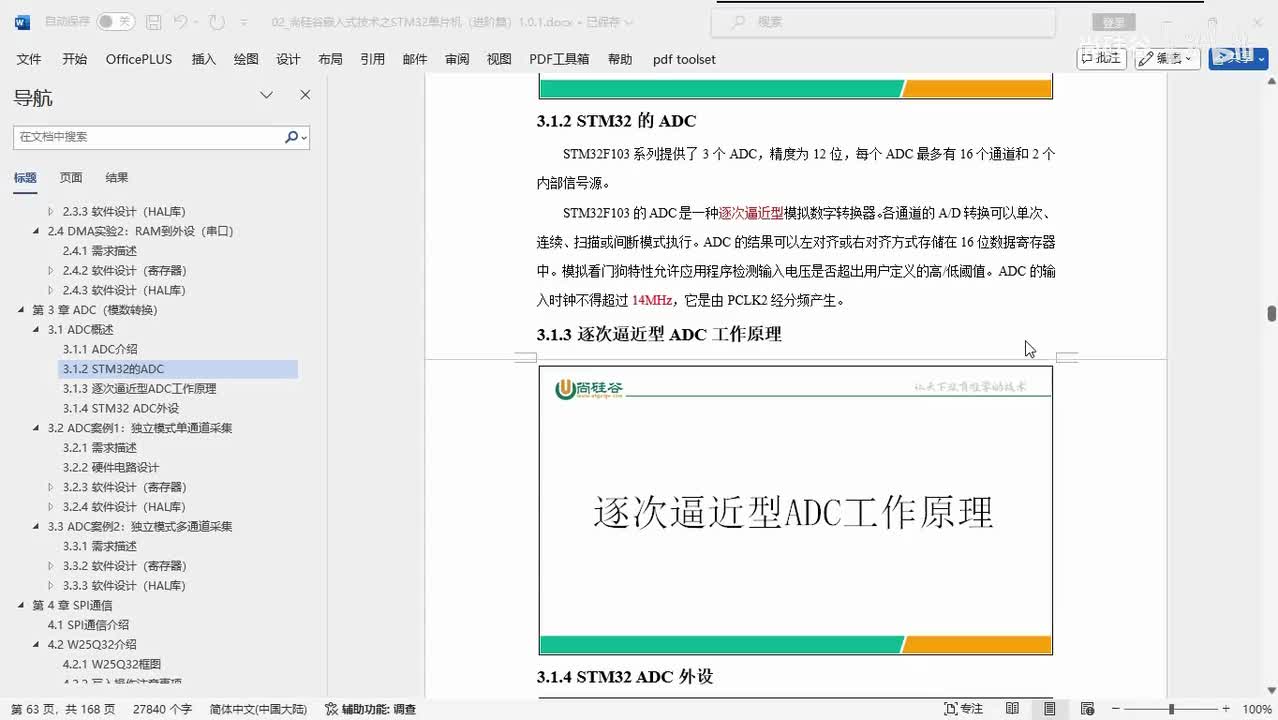The height and width of the screenshot is (720, 1278).
Task: Expand 2.3.3 软件设计（HAL库）heading
Action: coord(51,212)
